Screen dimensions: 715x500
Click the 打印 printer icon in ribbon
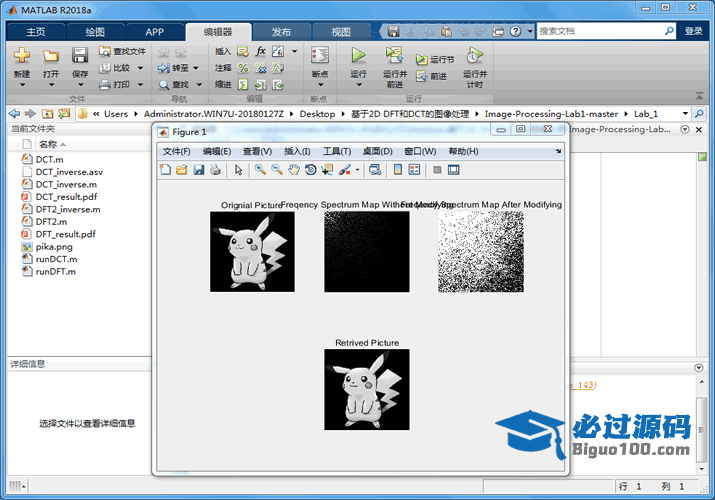coord(105,85)
